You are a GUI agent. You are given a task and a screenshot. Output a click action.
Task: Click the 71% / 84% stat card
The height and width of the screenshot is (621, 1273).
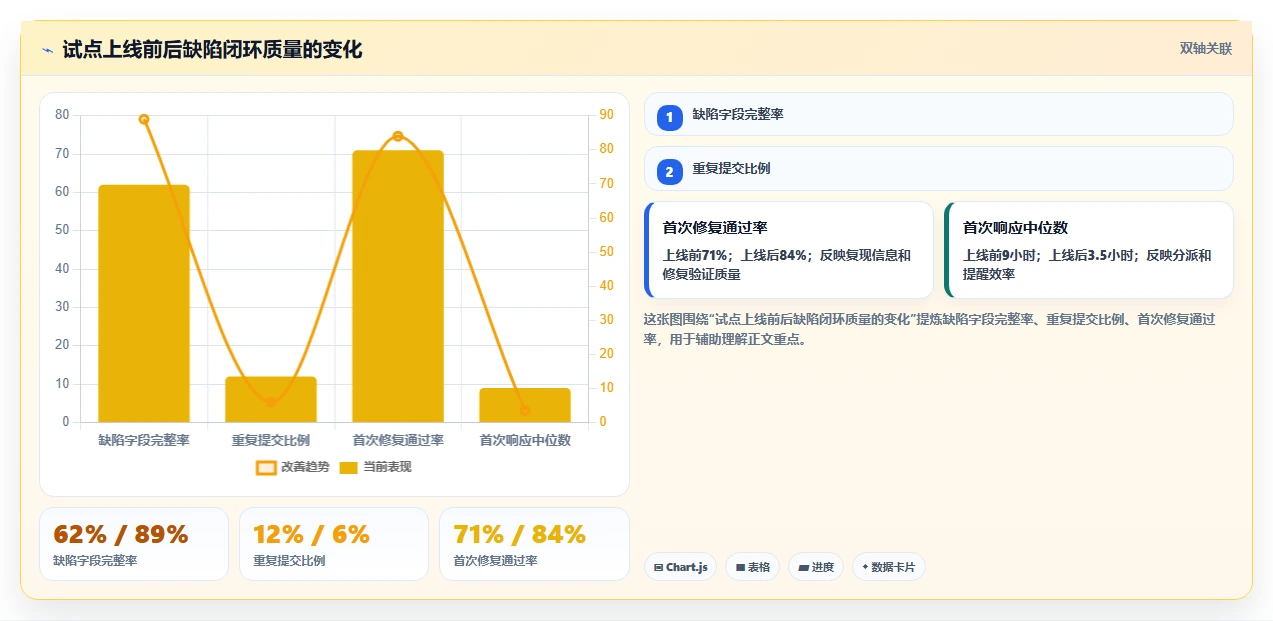pos(534,544)
